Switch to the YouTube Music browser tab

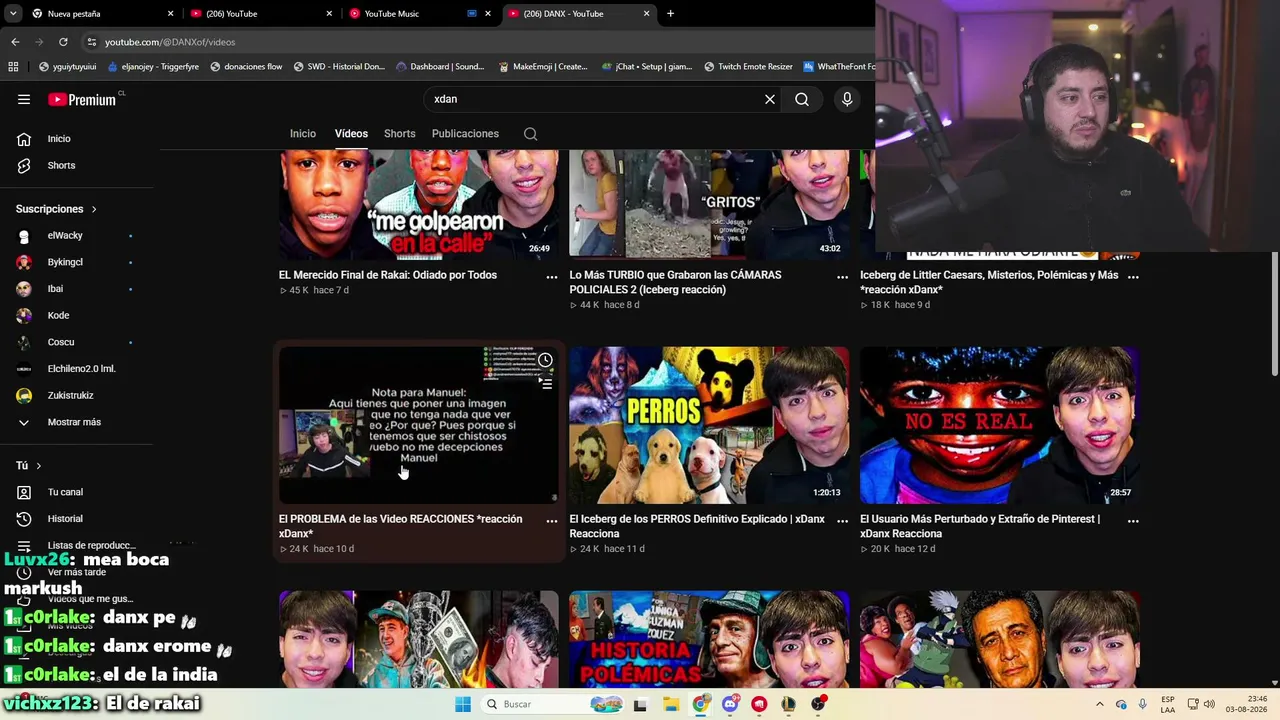pyautogui.click(x=420, y=14)
